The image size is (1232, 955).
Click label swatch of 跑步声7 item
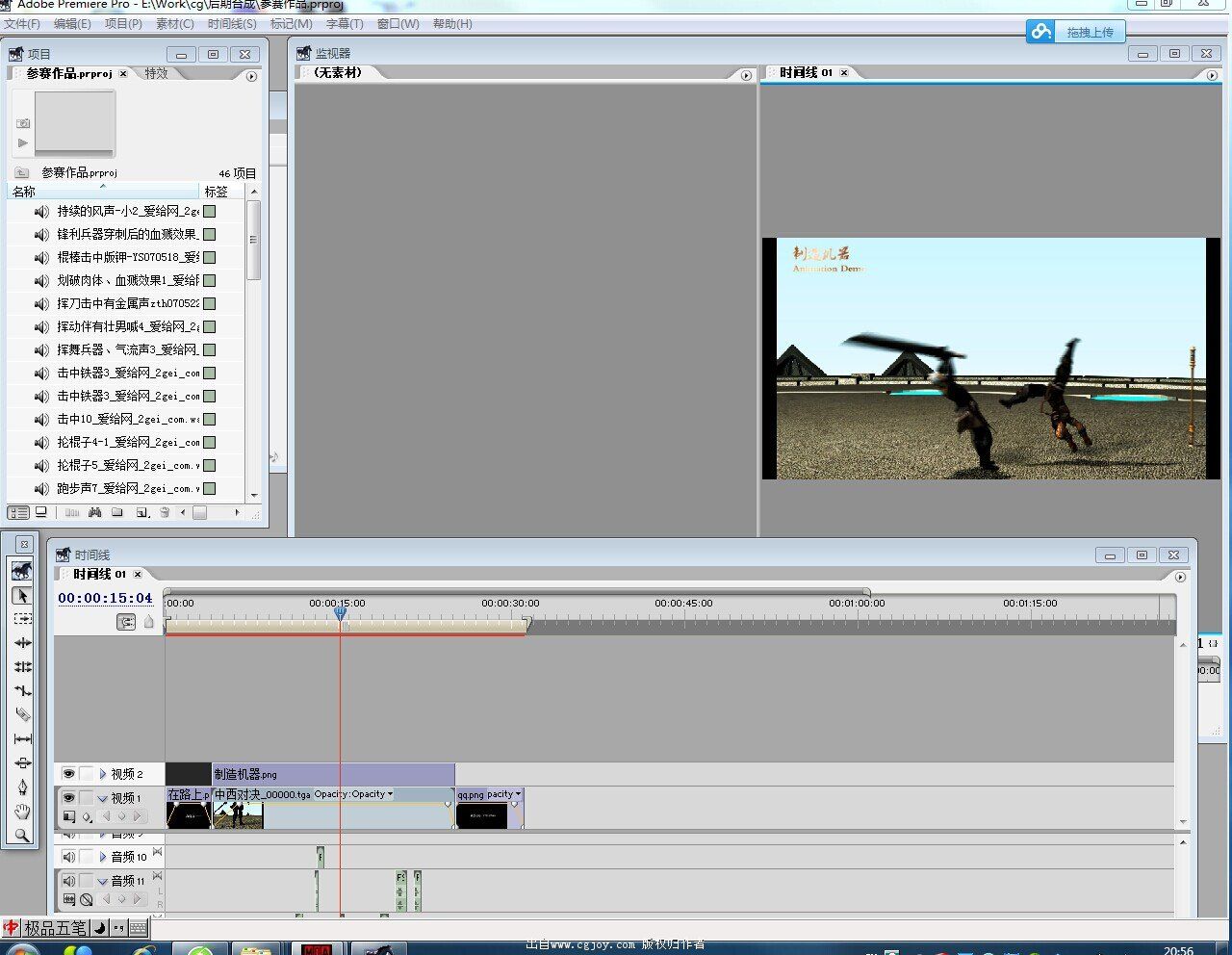(209, 488)
